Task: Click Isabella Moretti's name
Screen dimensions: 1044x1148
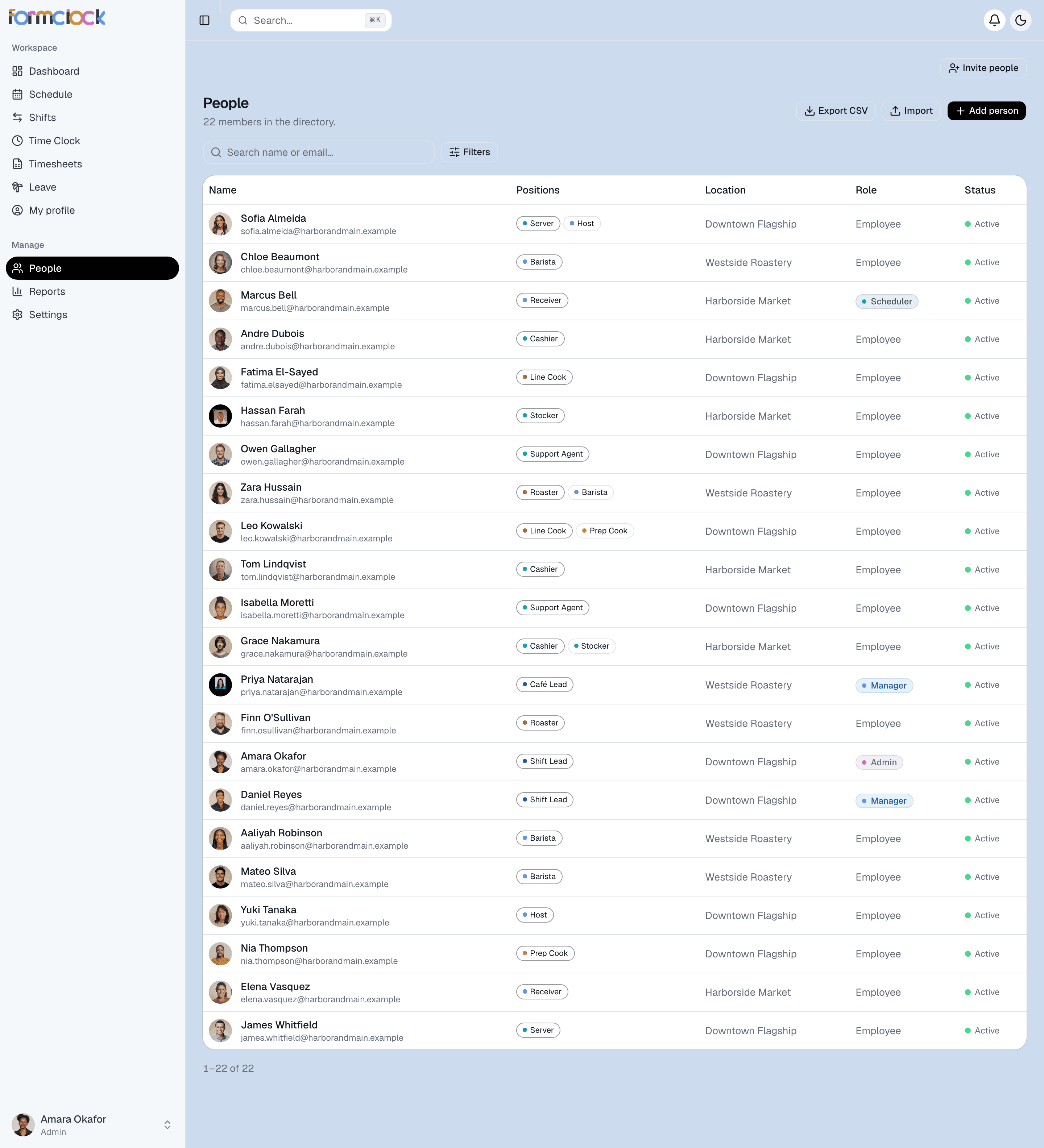Action: pos(277,603)
